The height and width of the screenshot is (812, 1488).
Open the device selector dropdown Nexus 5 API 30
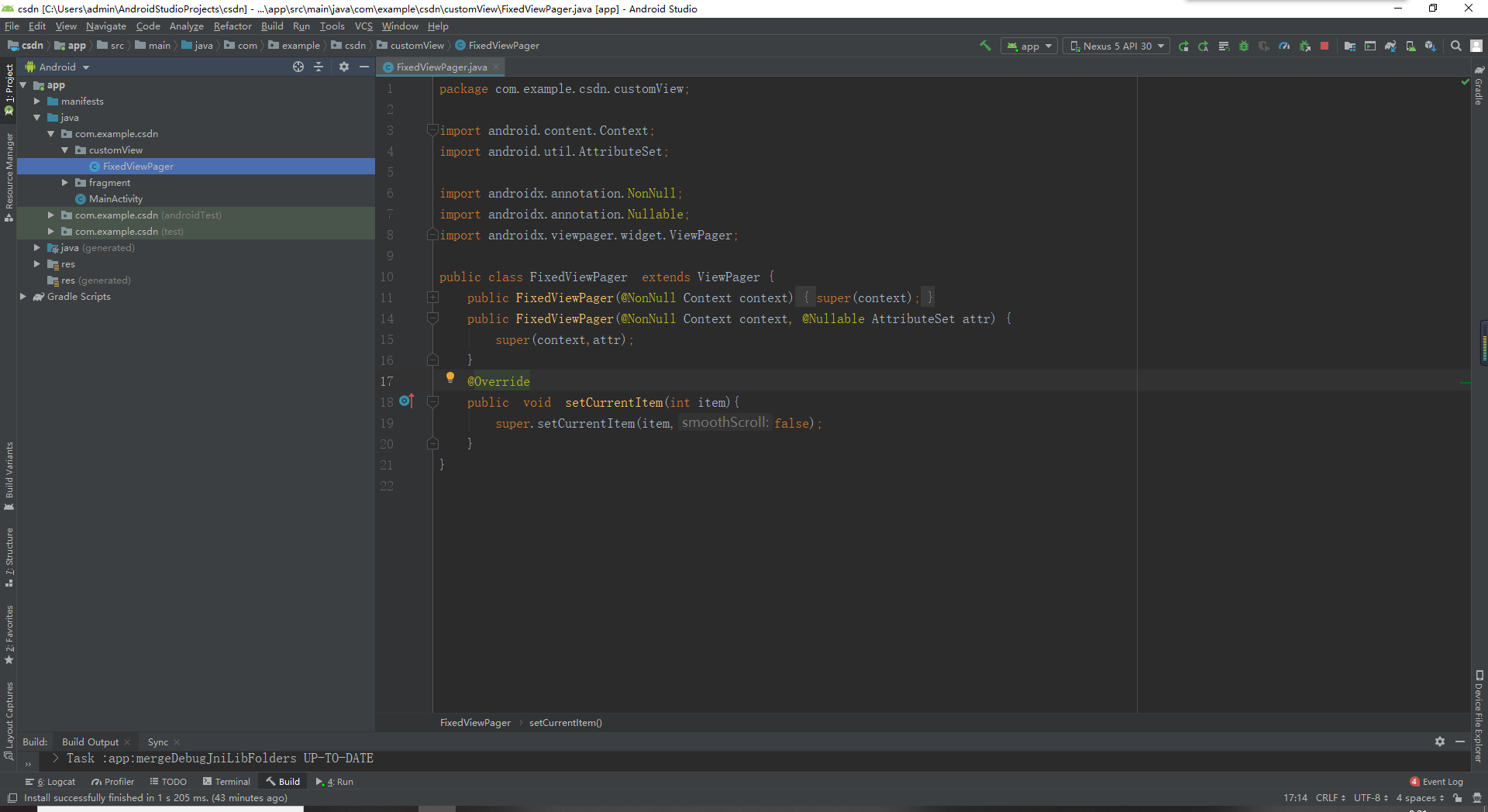tap(1116, 46)
